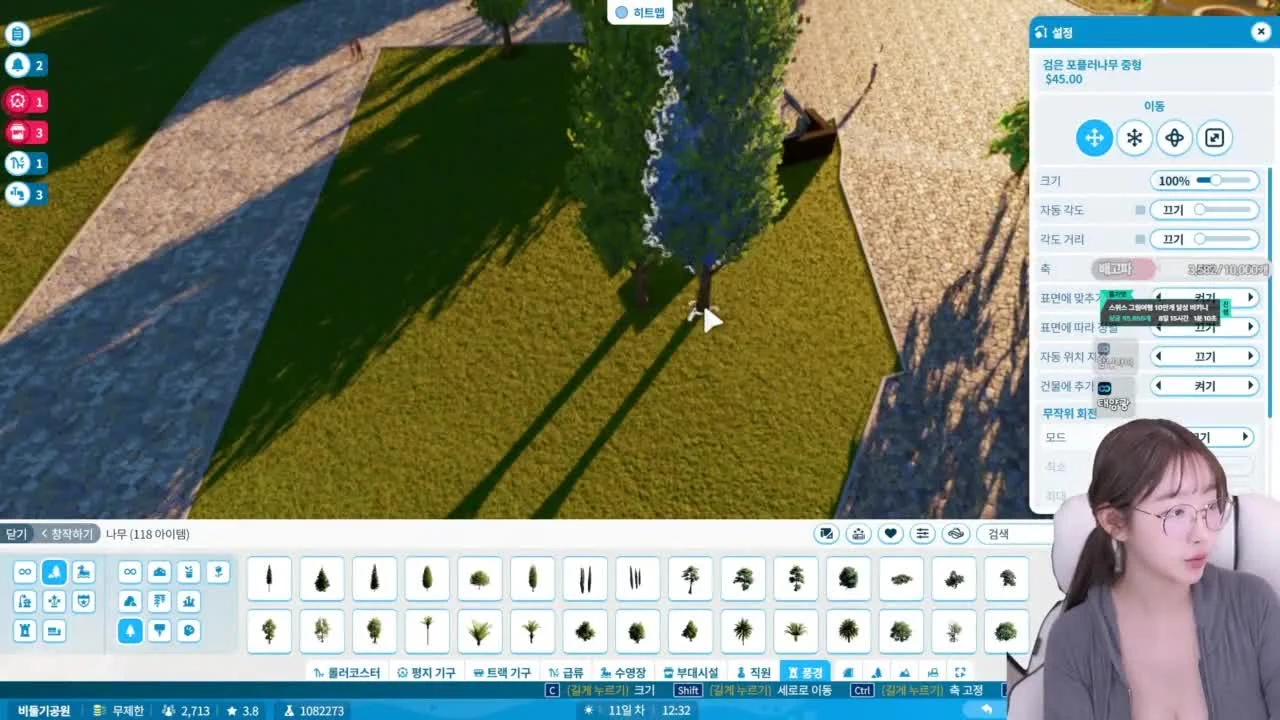Toggle the heatmap option at top
Viewport: 1280px width, 720px height.
click(x=640, y=12)
